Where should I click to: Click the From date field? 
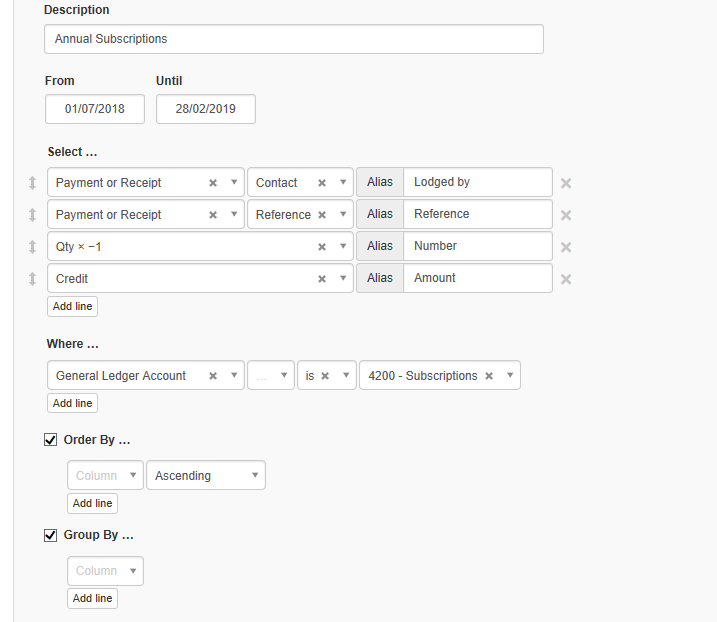pos(95,109)
